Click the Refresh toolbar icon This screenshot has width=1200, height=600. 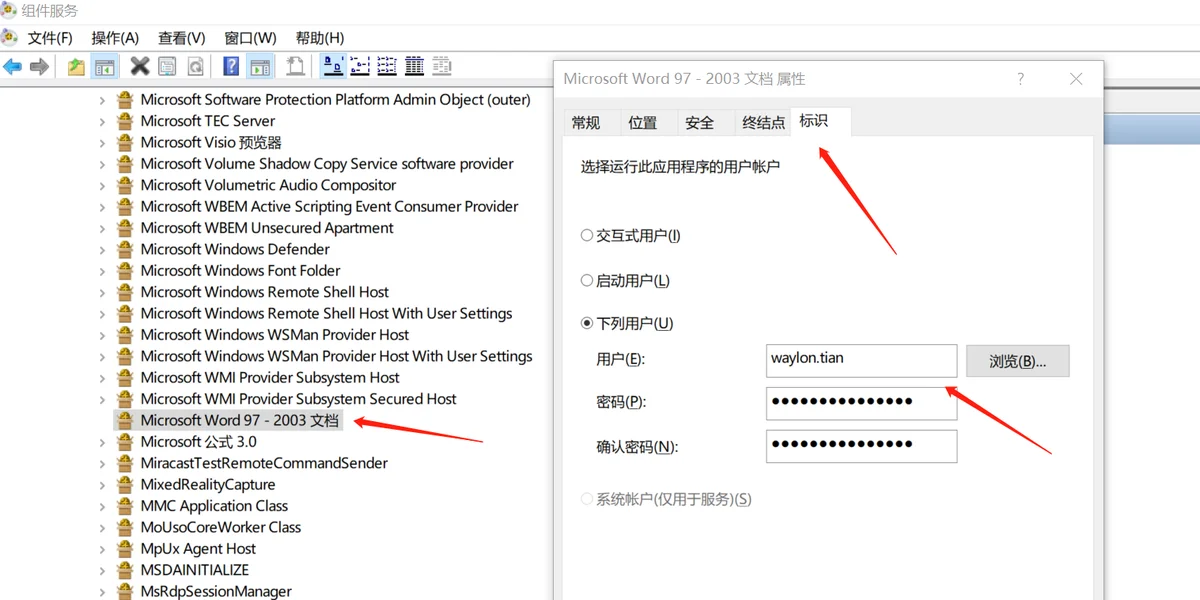point(196,67)
